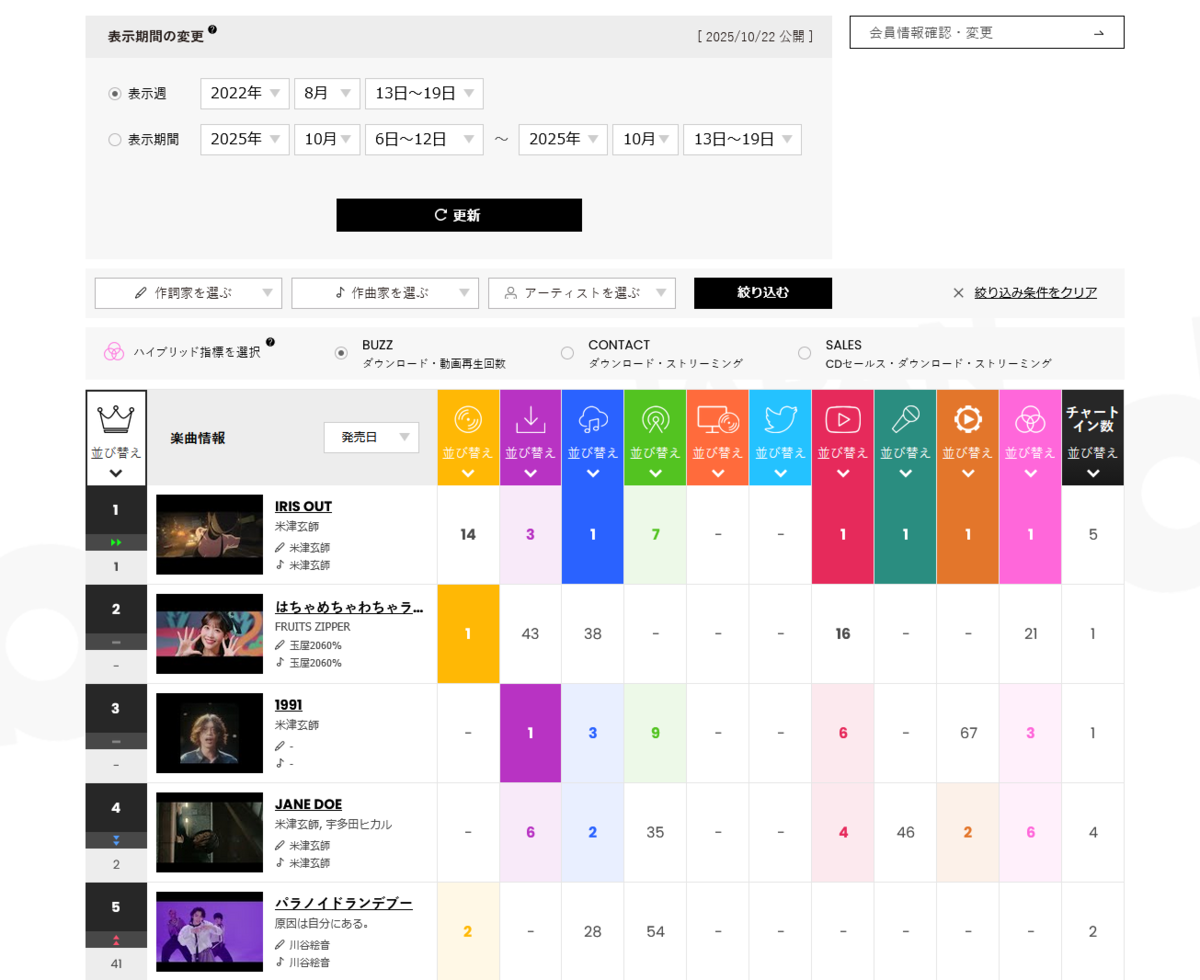Open the 1991 song link

pos(288,705)
